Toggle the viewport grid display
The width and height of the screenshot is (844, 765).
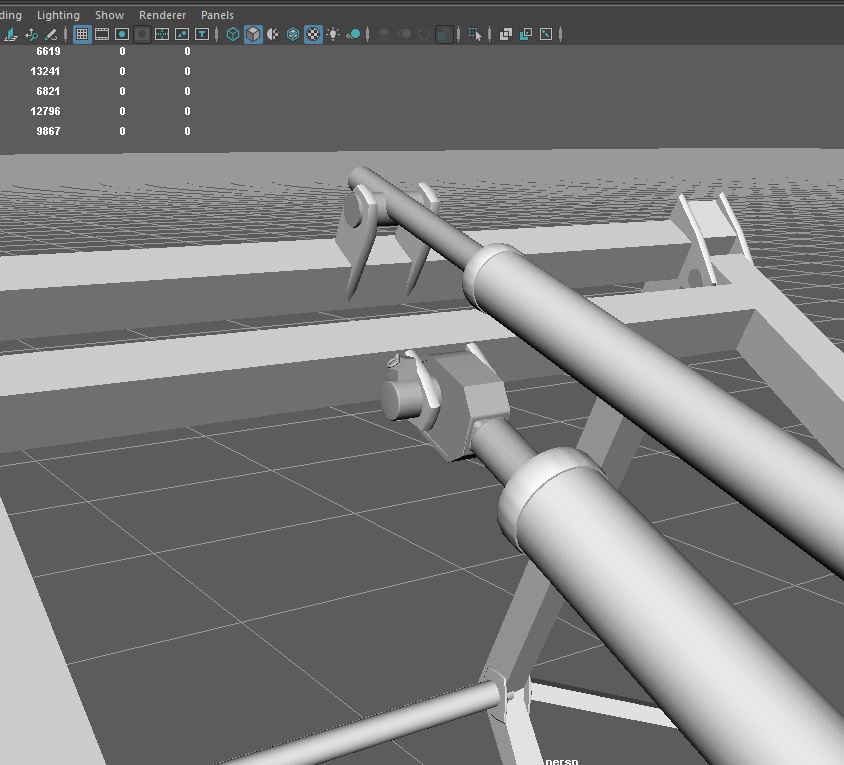(82, 34)
